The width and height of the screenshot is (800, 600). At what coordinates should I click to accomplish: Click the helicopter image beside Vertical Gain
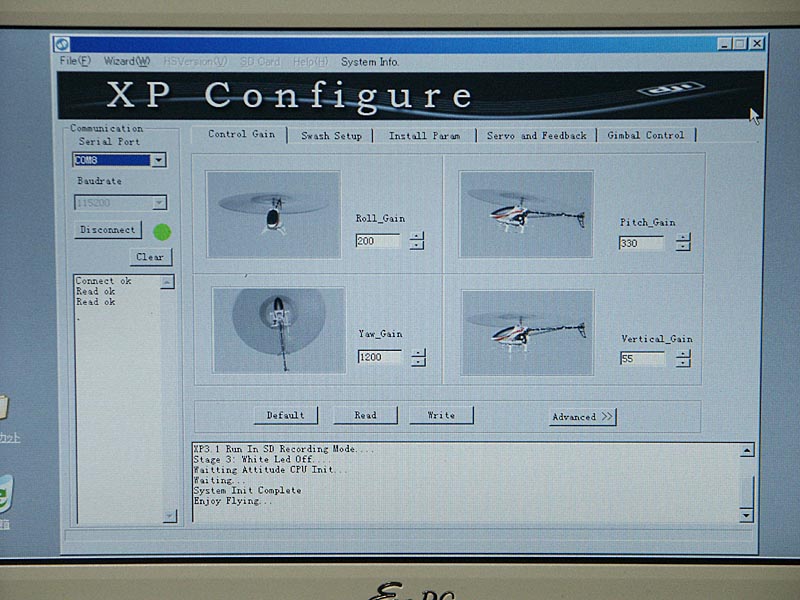[527, 332]
